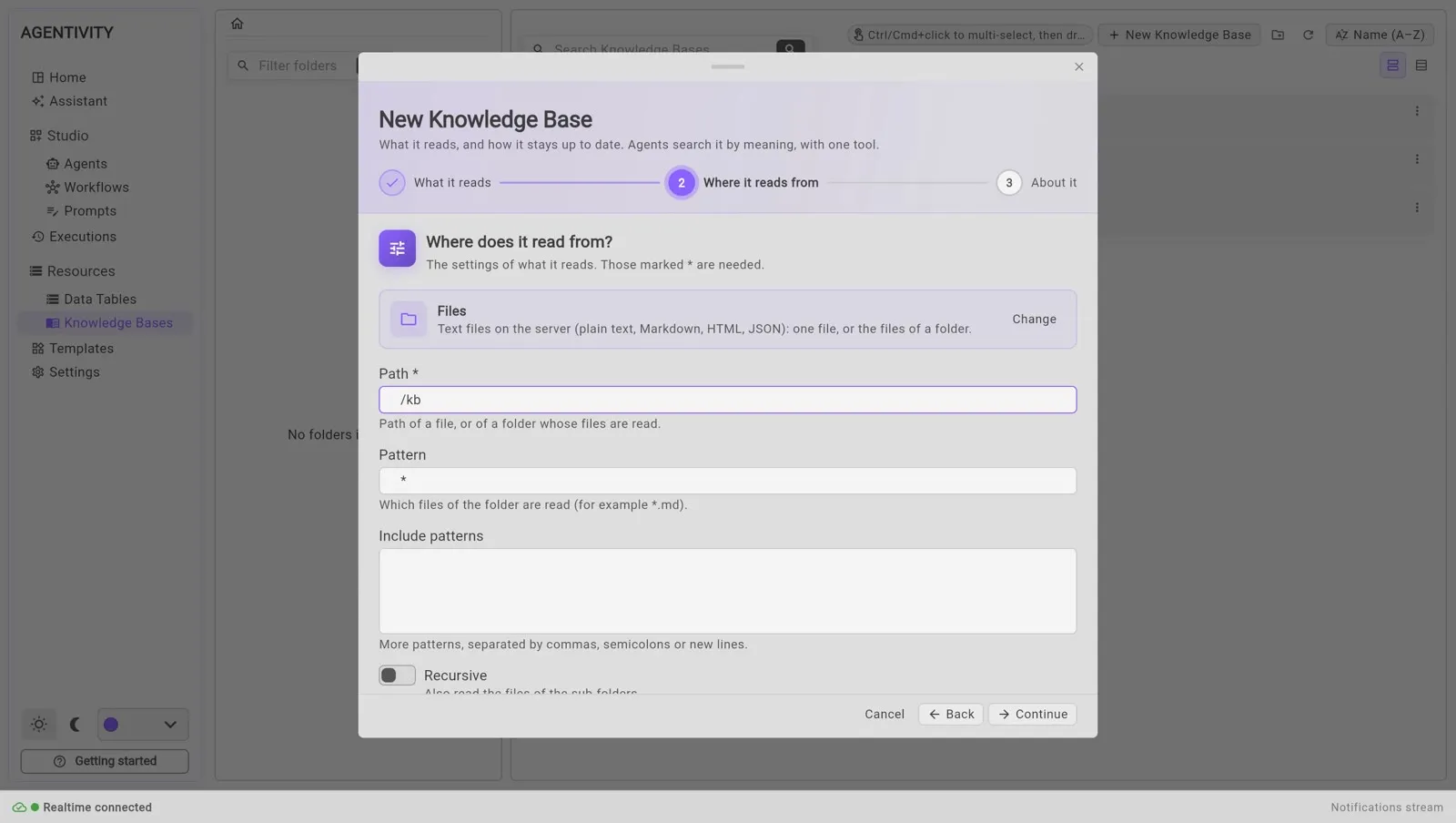Open Workflows under Studio
The width and height of the screenshot is (1456, 823).
pos(88,188)
